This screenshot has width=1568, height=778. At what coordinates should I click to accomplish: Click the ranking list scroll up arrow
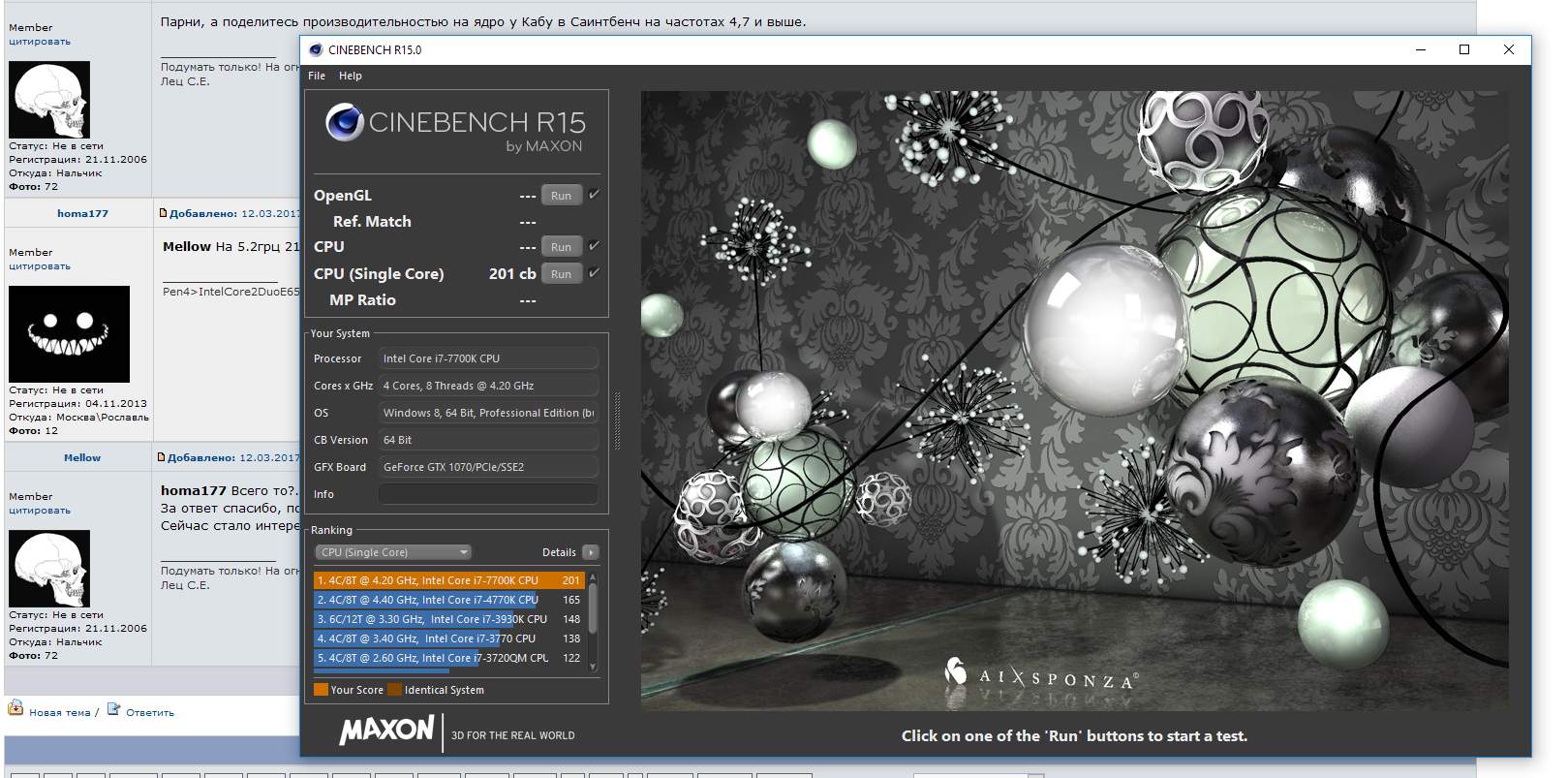593,576
